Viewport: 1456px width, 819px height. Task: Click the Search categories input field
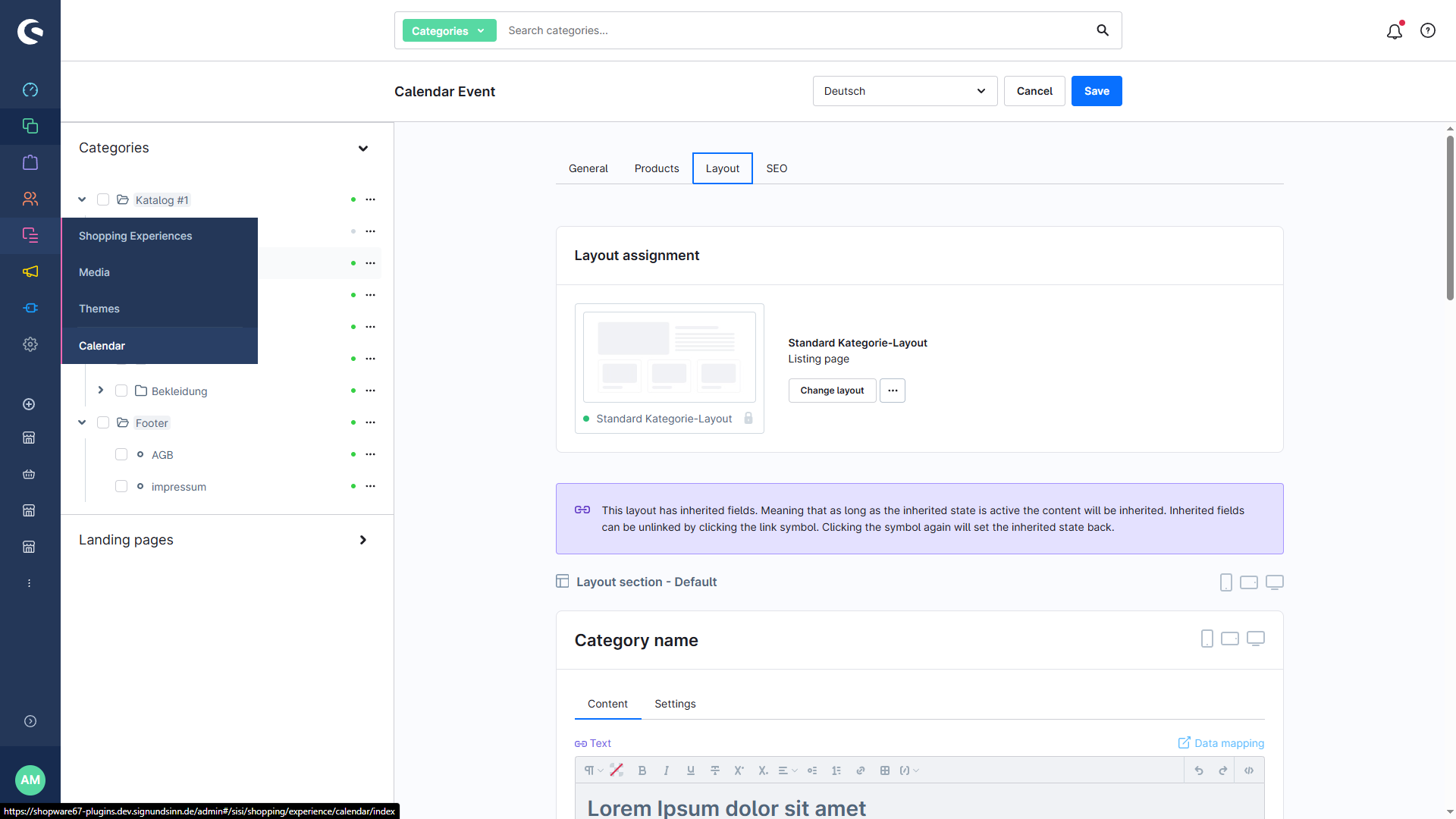[x=796, y=30]
